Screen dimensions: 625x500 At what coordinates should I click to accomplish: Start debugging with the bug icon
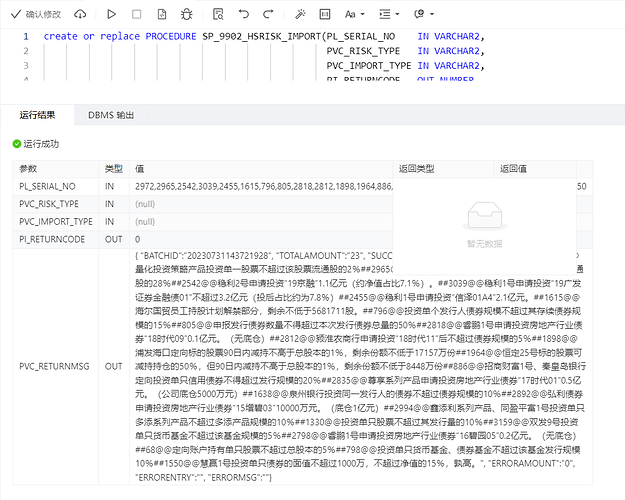[186, 14]
